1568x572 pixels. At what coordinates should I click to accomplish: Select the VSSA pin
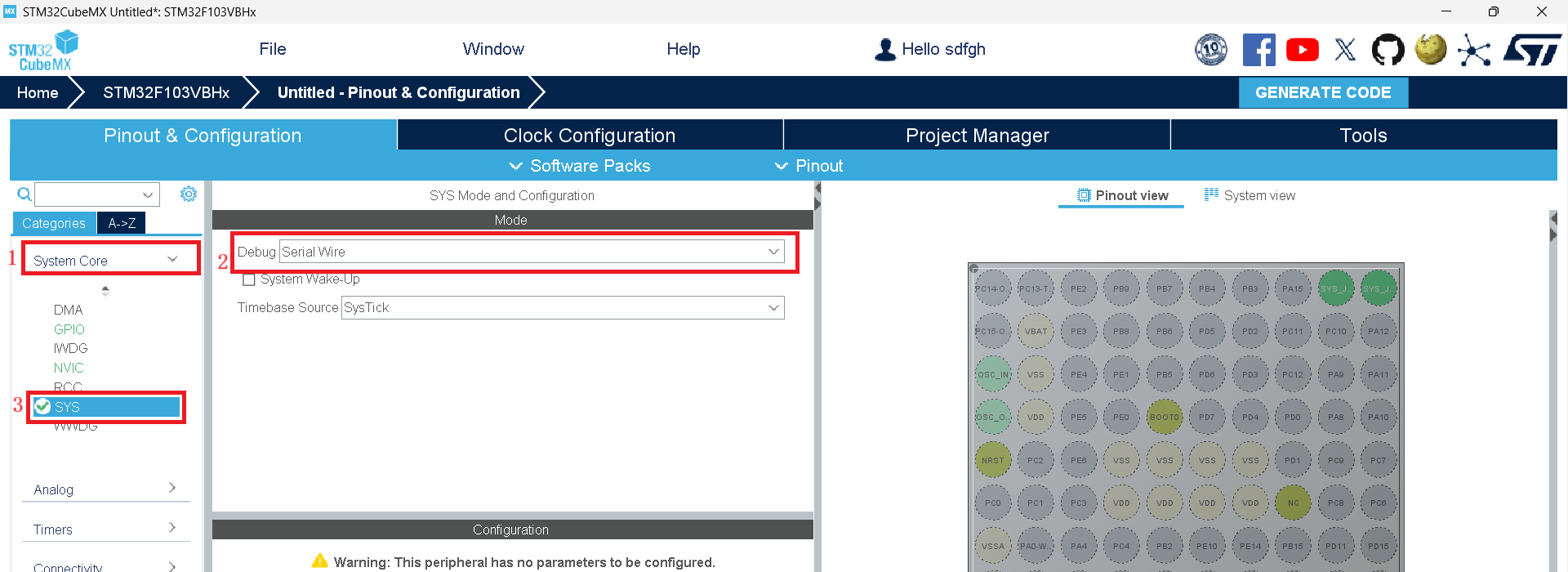pos(992,546)
